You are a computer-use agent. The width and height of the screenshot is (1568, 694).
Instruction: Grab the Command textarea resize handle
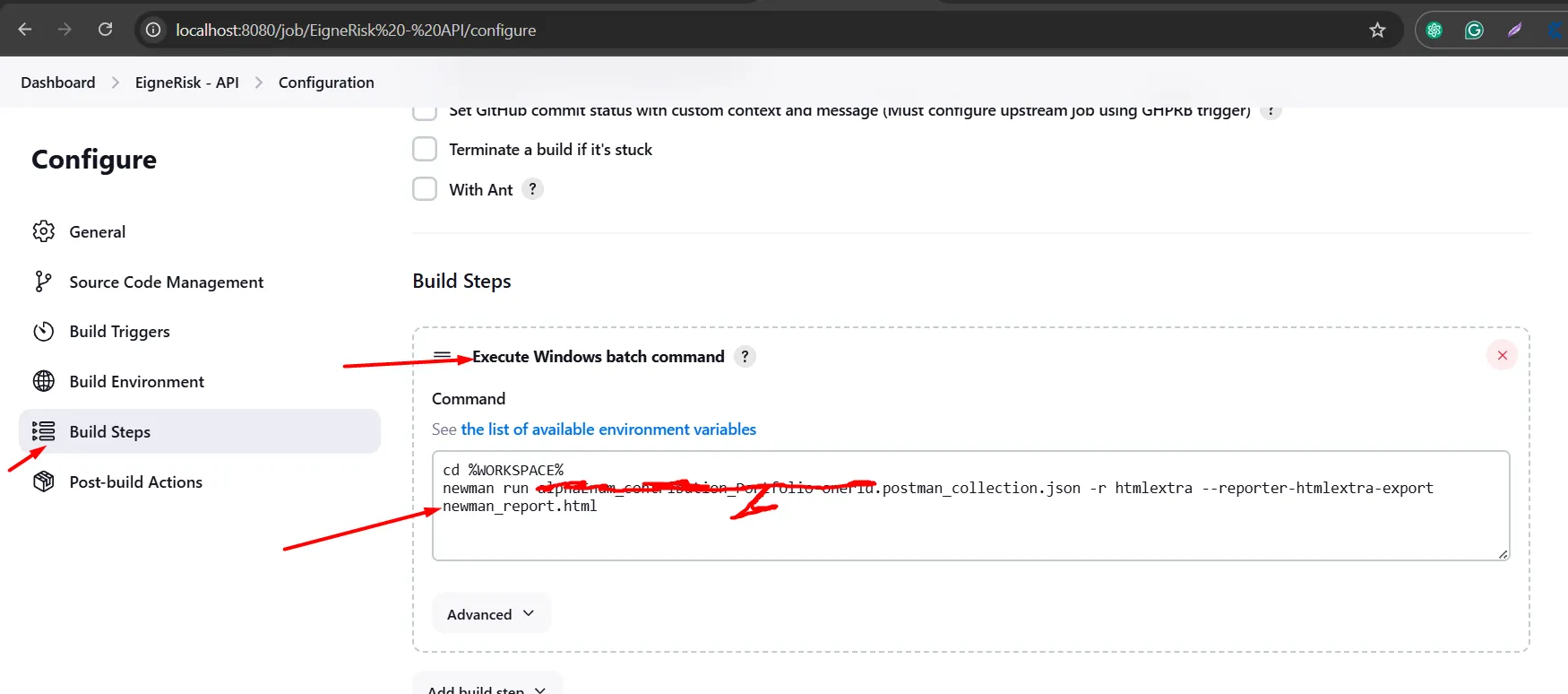click(1503, 553)
